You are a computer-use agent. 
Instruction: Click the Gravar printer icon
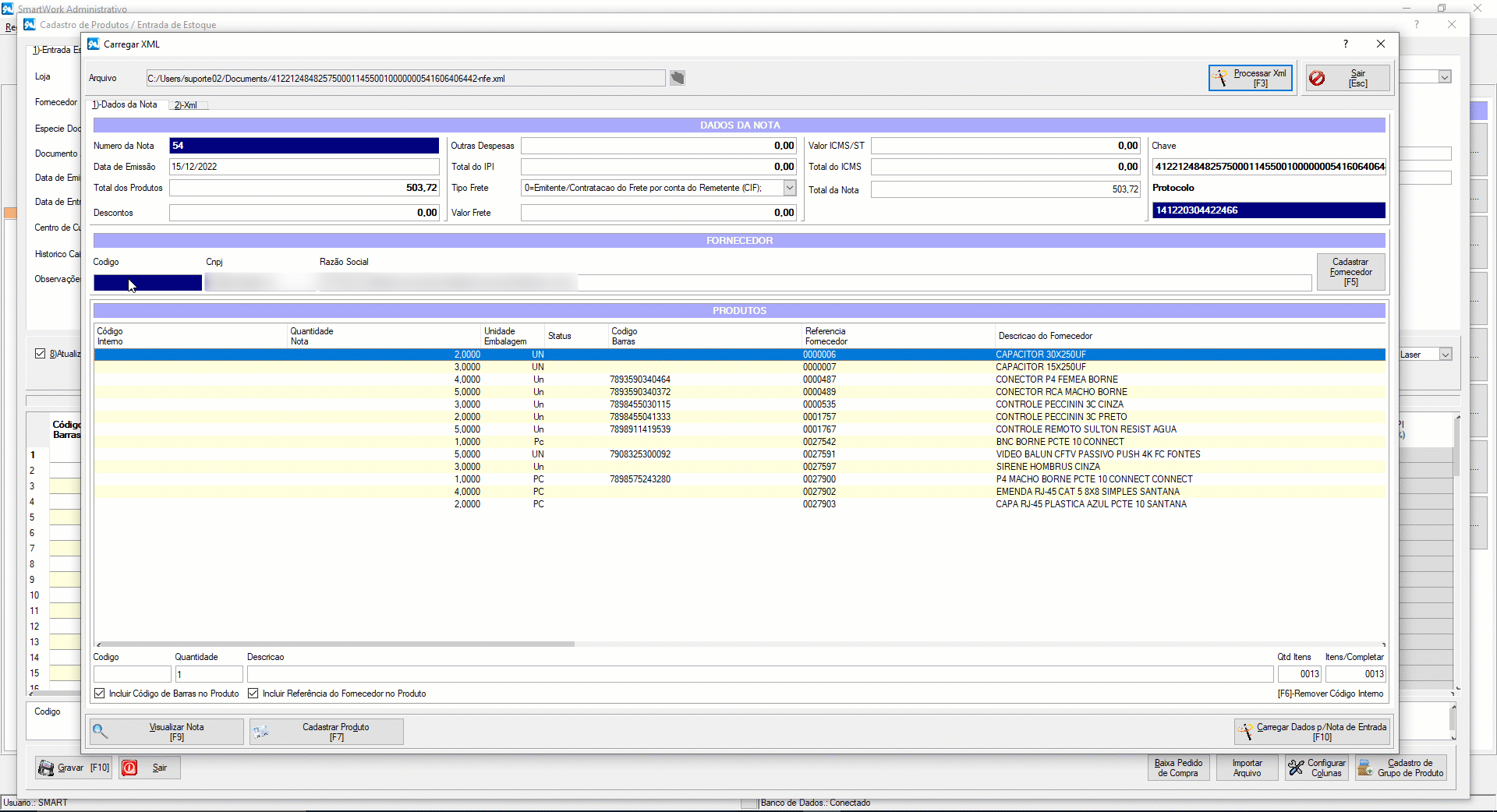click(x=46, y=768)
